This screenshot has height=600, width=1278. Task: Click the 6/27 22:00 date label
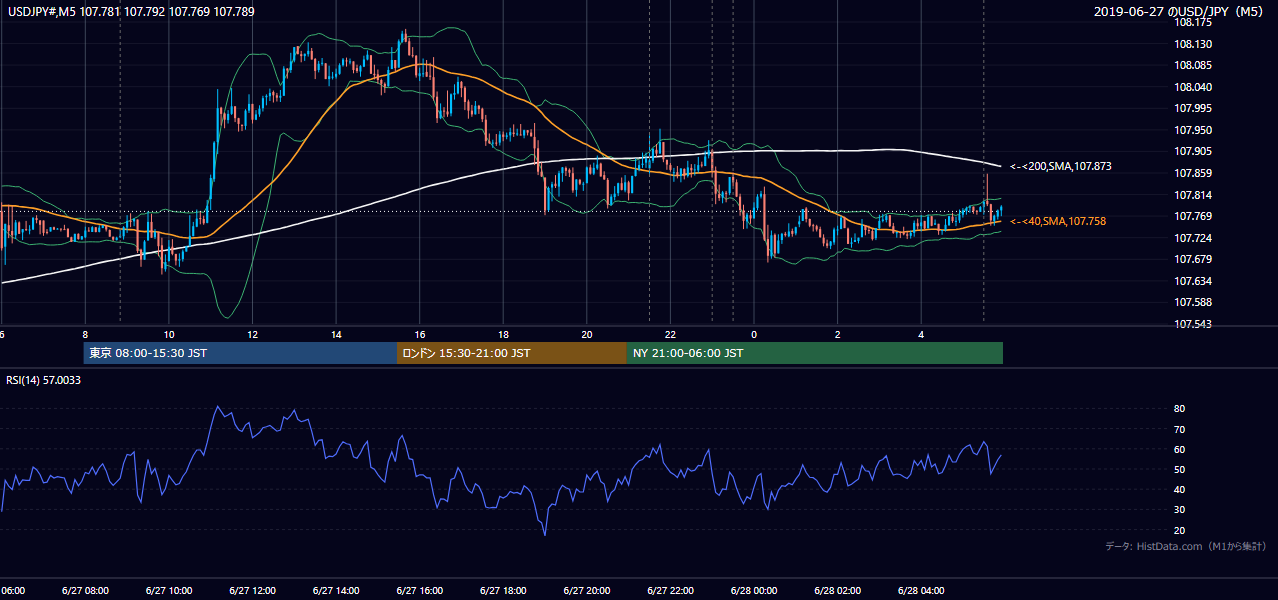[x=670, y=590]
